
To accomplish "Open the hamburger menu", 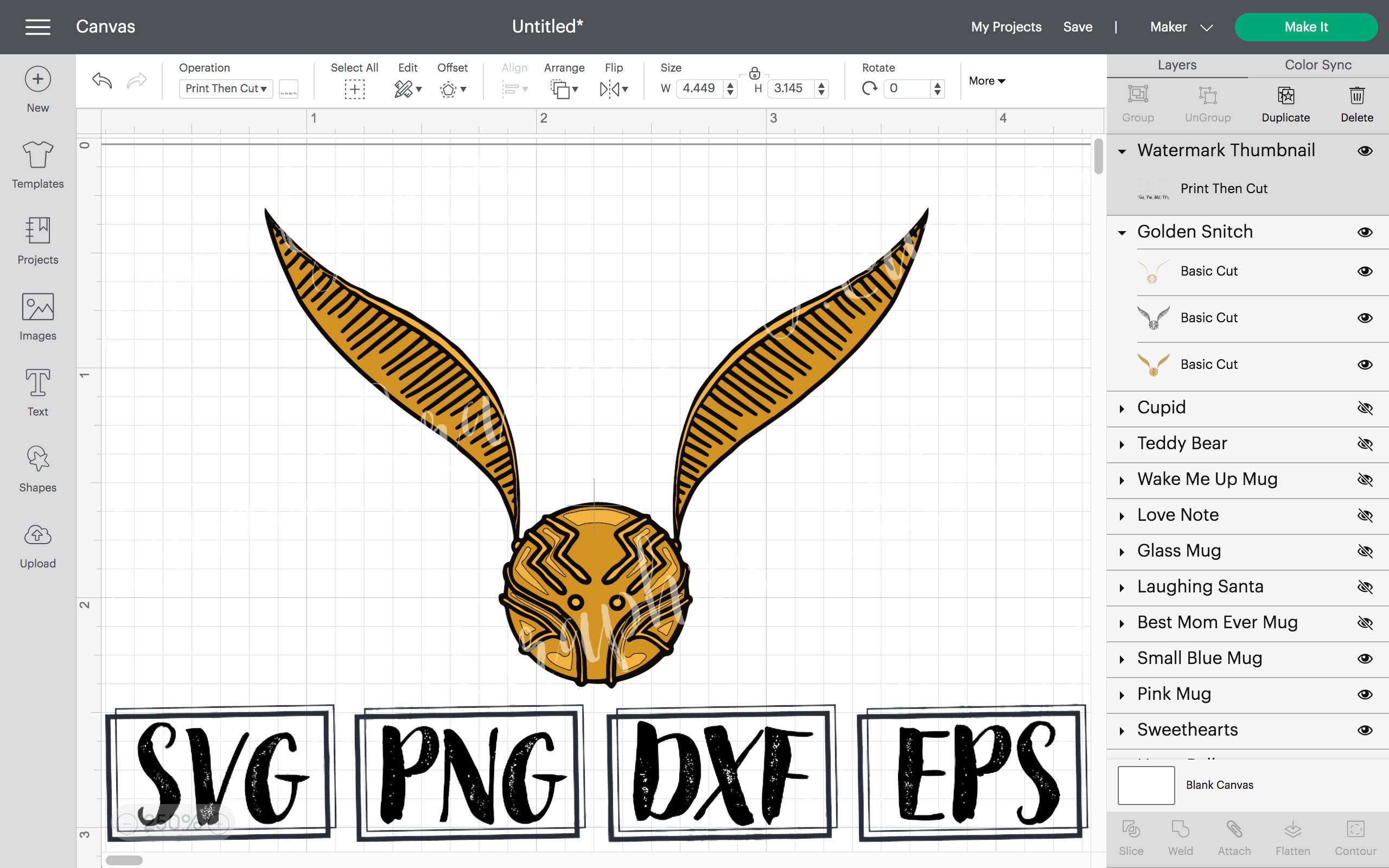I will tap(38, 27).
